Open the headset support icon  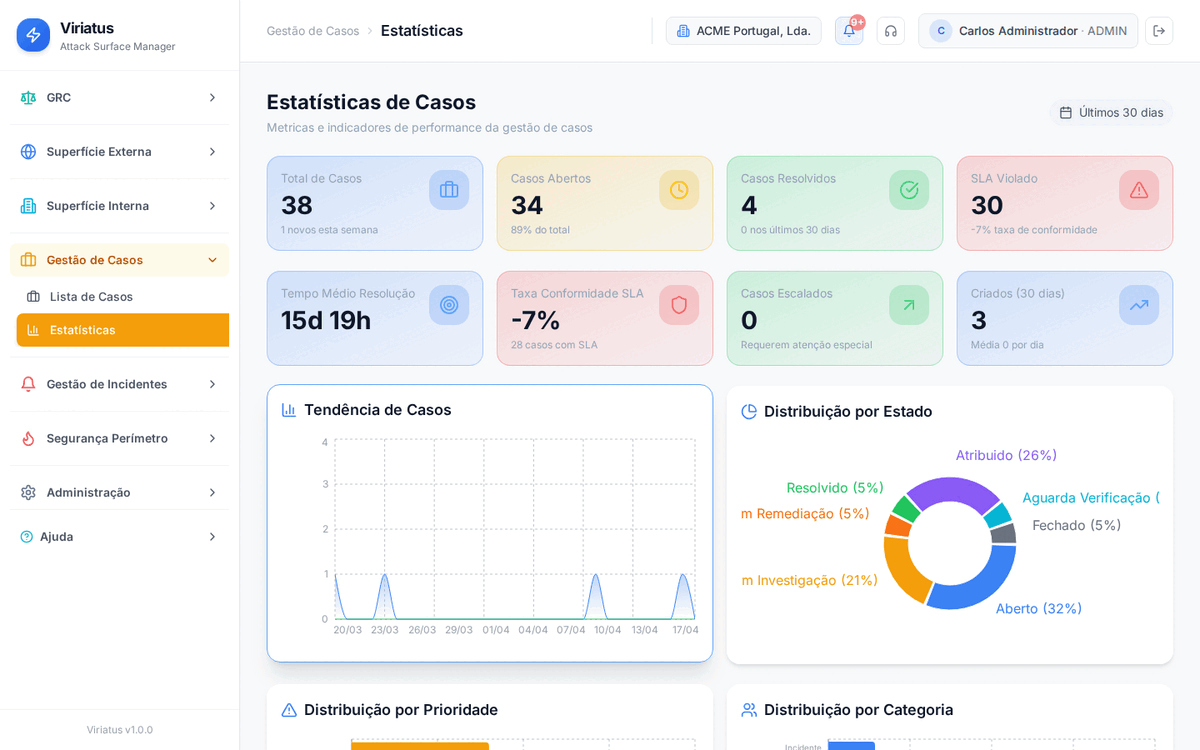(890, 31)
